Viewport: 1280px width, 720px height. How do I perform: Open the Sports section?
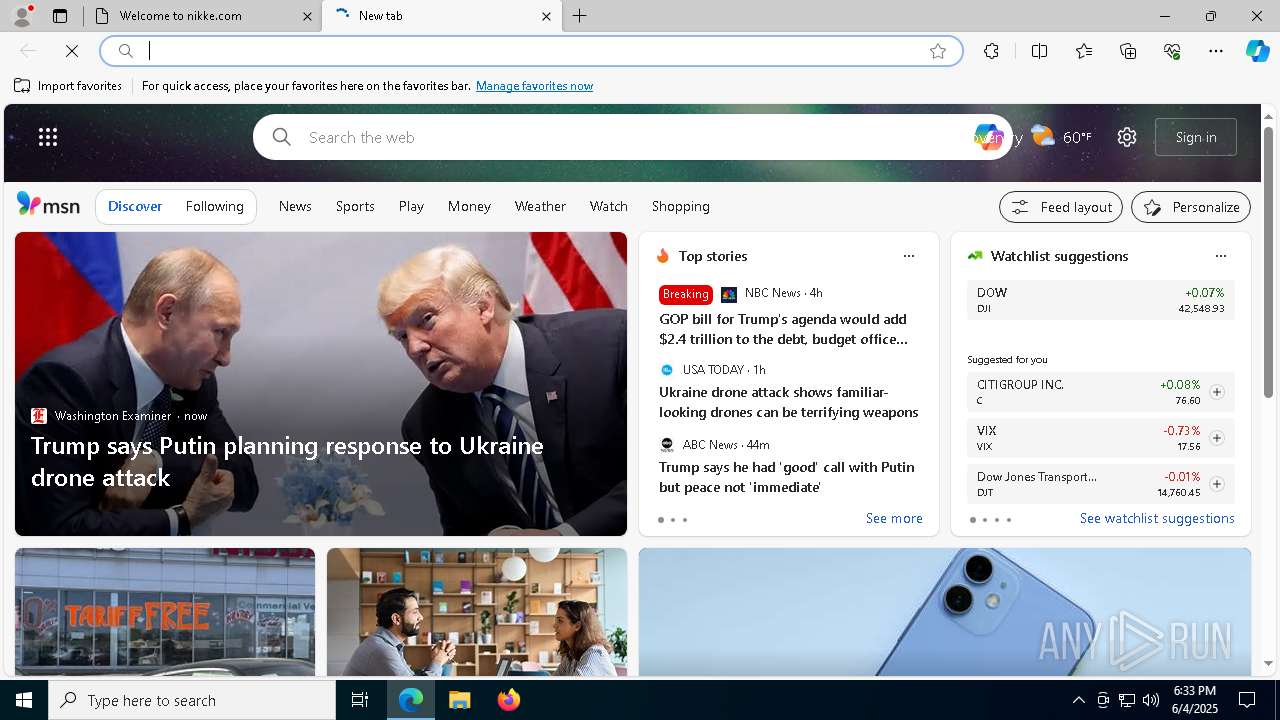click(x=355, y=206)
